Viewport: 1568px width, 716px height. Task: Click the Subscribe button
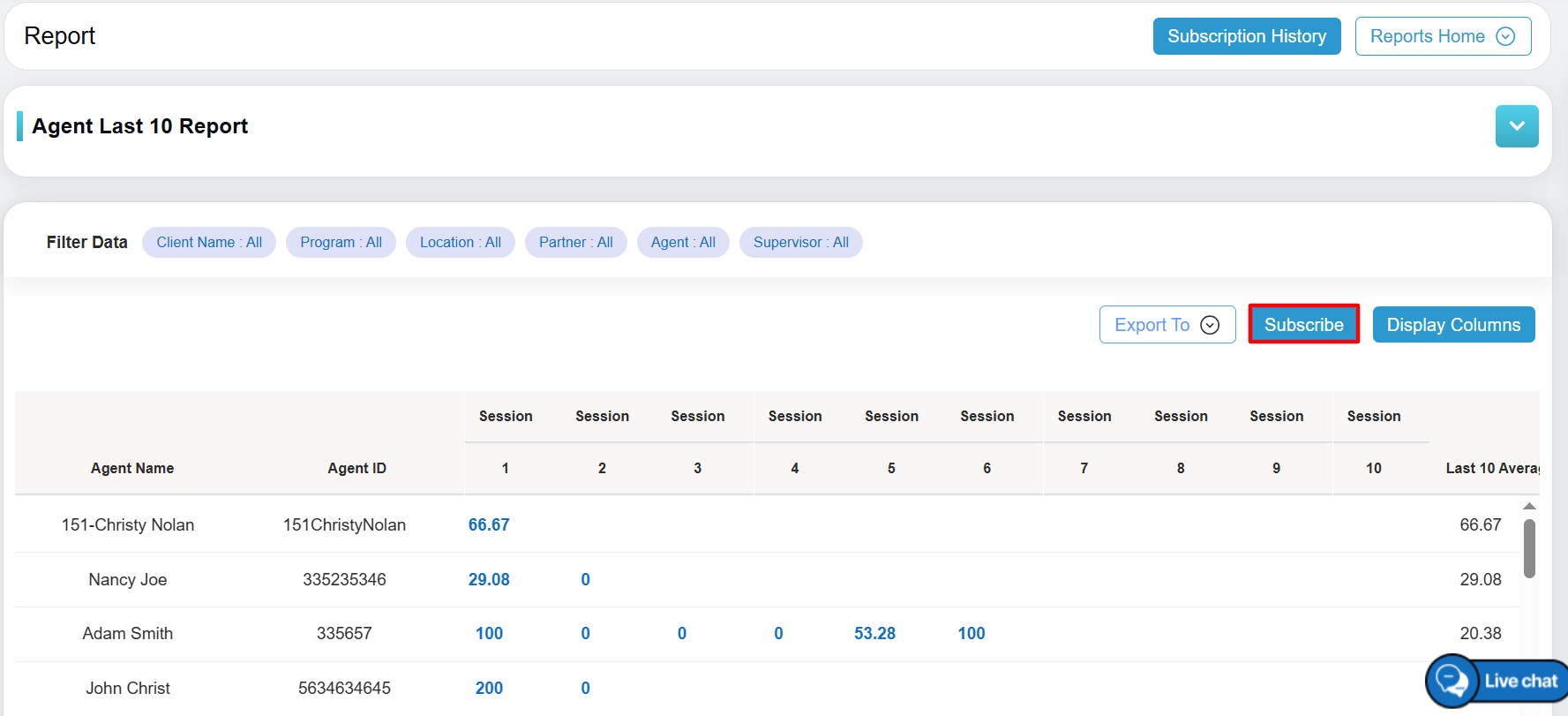coord(1303,325)
